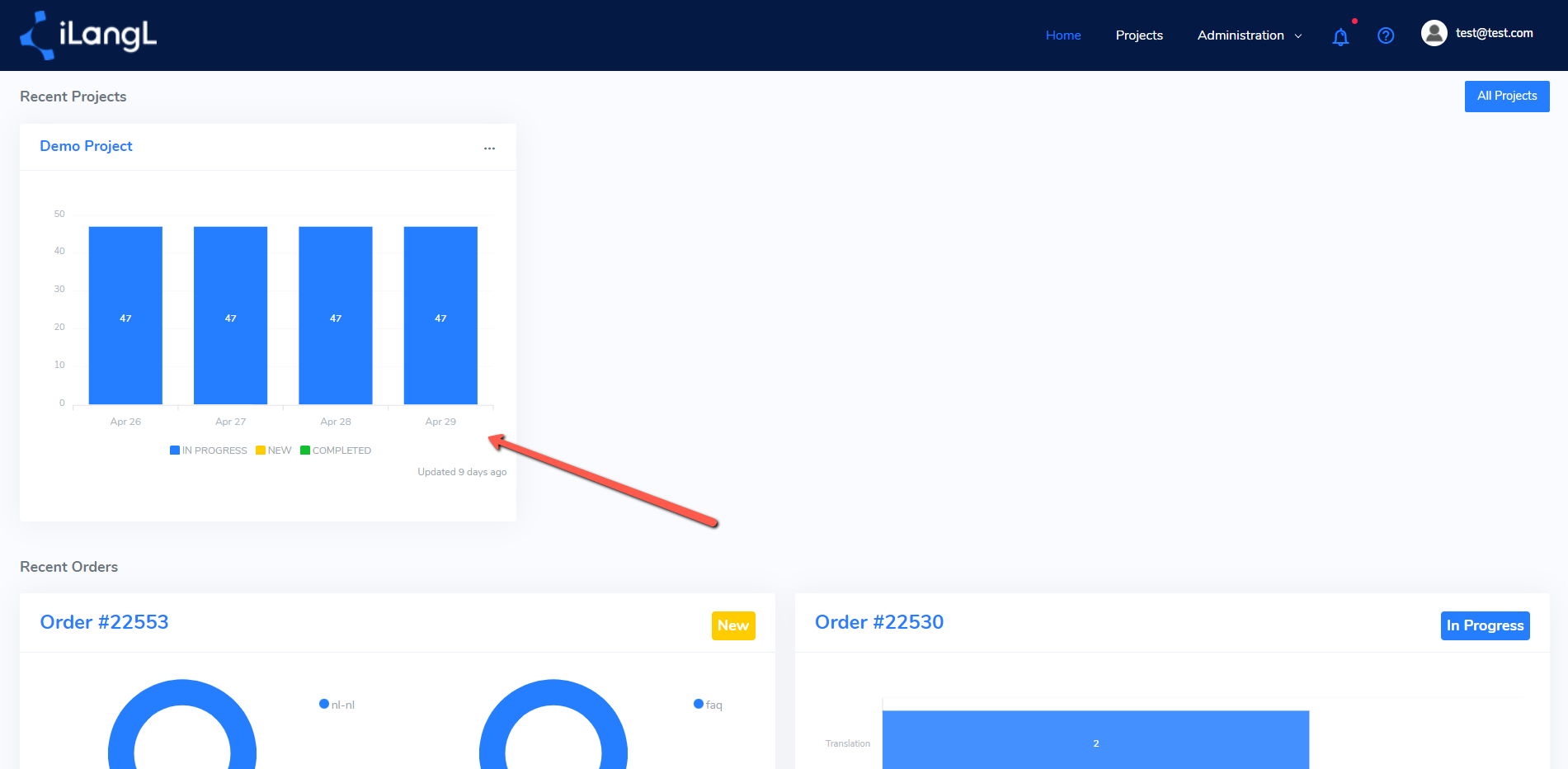Toggle COMPLETED legend series
The width and height of the screenshot is (1568, 769).
pyautogui.click(x=336, y=451)
